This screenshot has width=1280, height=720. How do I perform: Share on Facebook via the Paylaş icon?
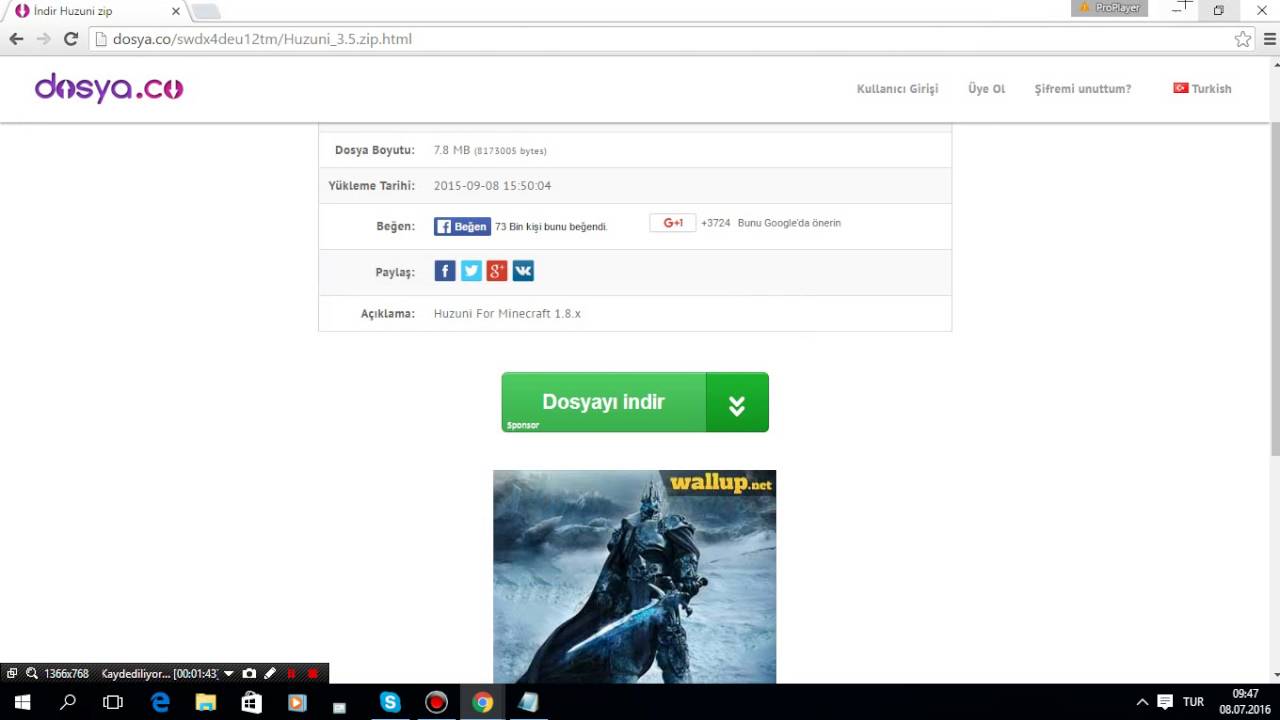click(x=445, y=271)
